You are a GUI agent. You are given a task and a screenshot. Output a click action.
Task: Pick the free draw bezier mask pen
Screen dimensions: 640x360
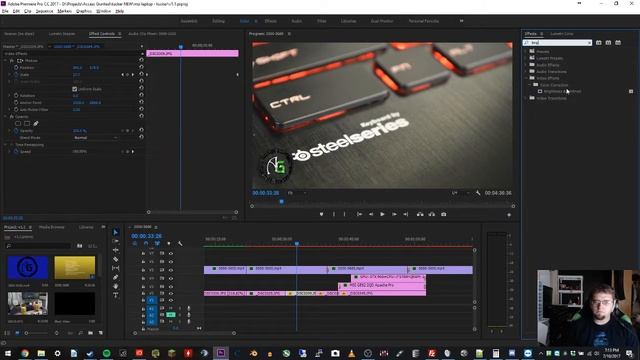[36, 123]
